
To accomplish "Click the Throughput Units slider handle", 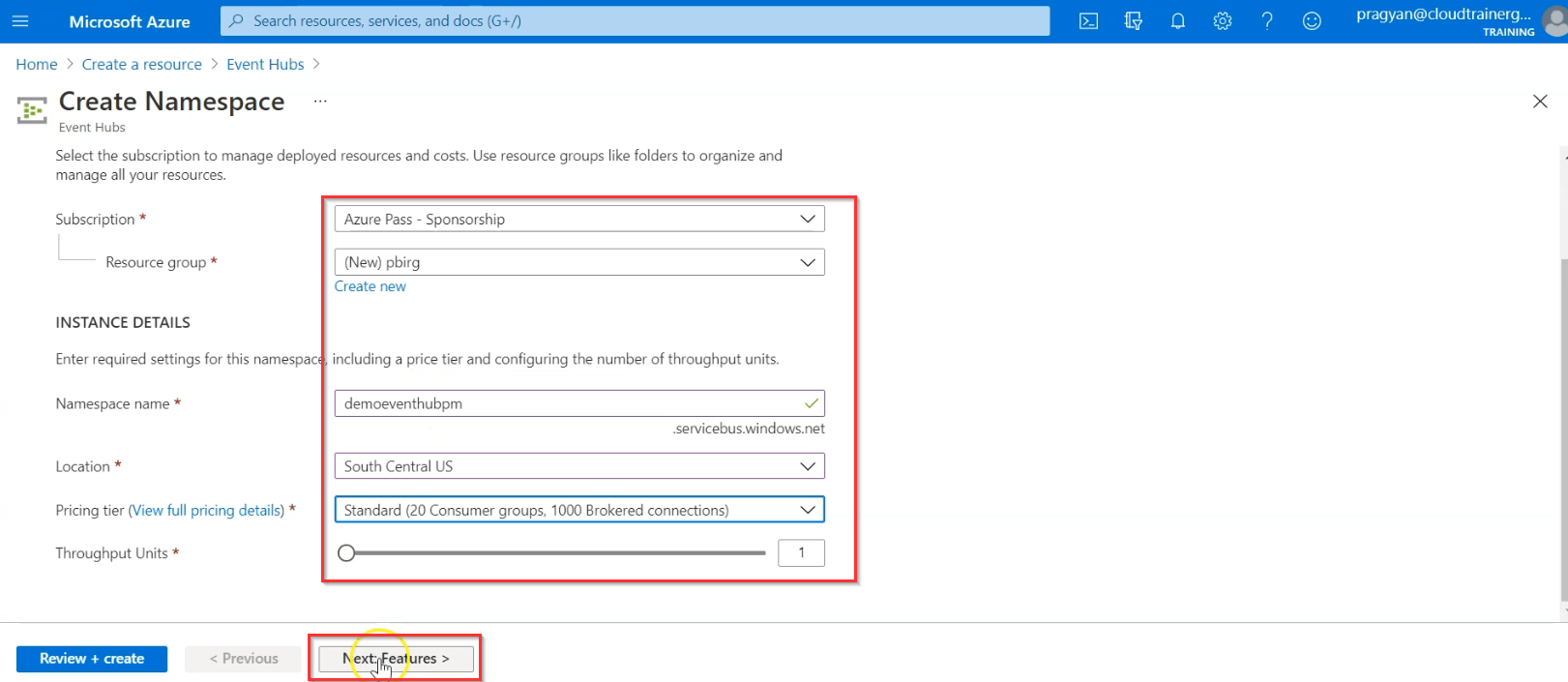I will (346, 553).
